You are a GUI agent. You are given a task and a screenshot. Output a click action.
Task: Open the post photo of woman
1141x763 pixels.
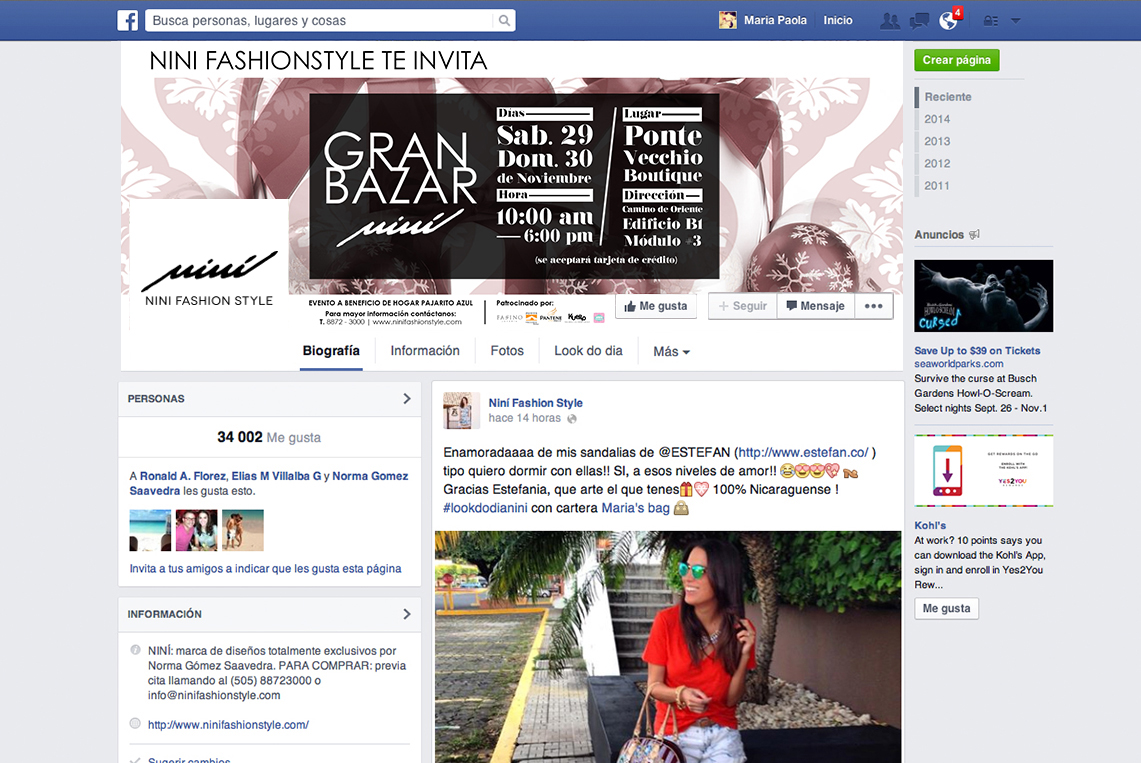tap(668, 647)
